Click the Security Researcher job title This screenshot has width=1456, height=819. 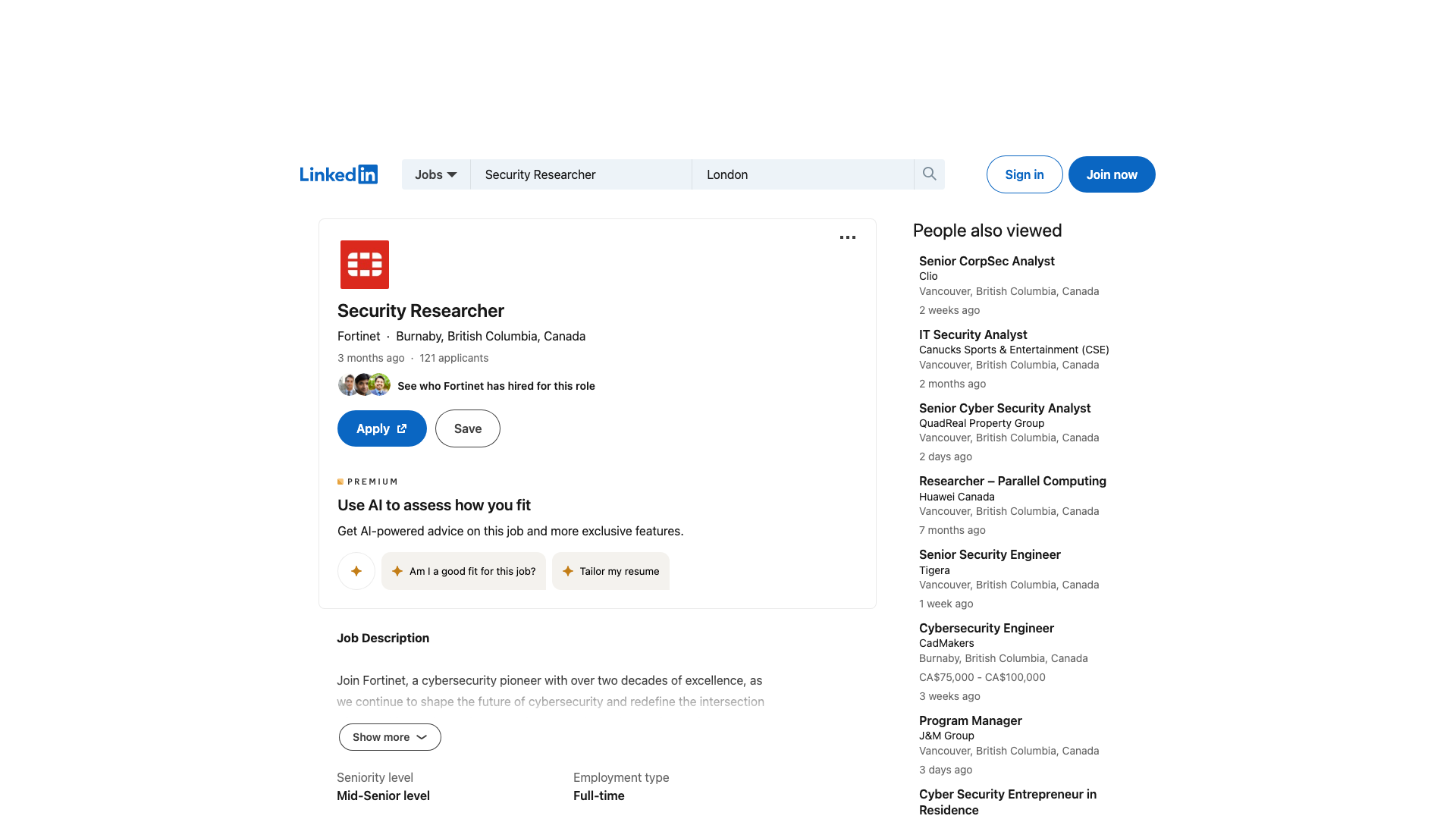421,311
